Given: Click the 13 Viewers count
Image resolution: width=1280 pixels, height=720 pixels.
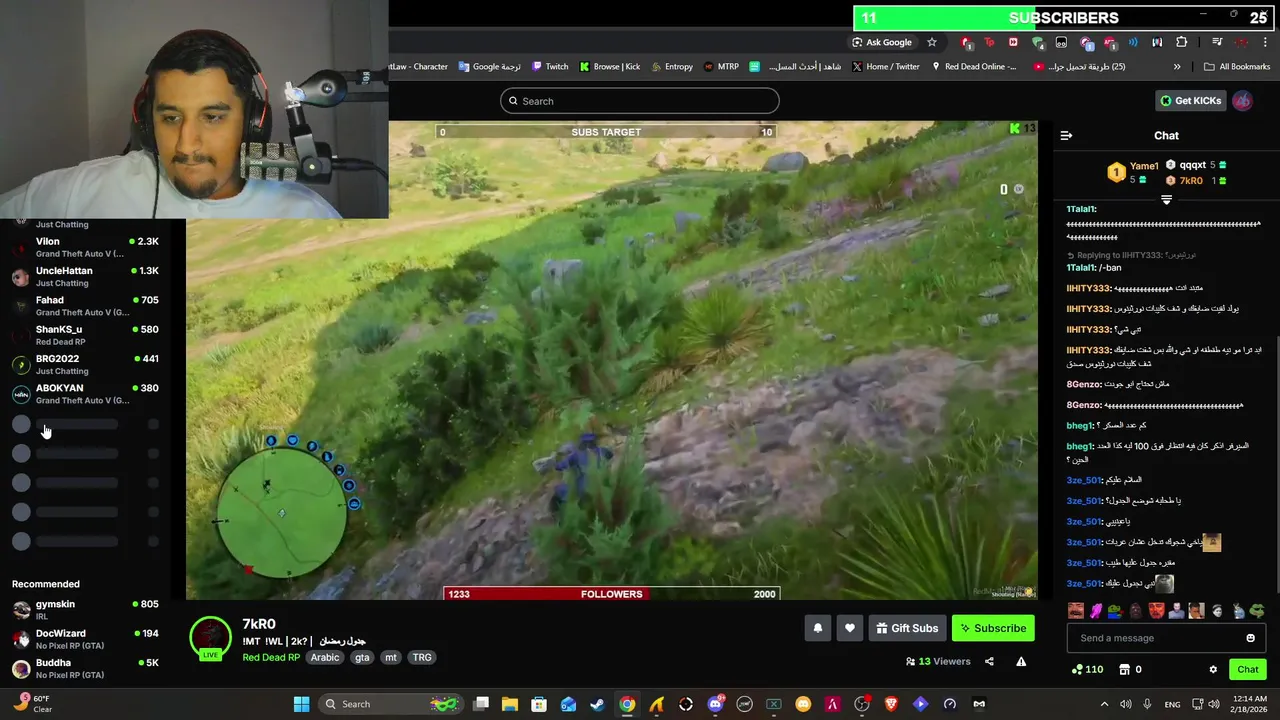Looking at the screenshot, I should (938, 661).
